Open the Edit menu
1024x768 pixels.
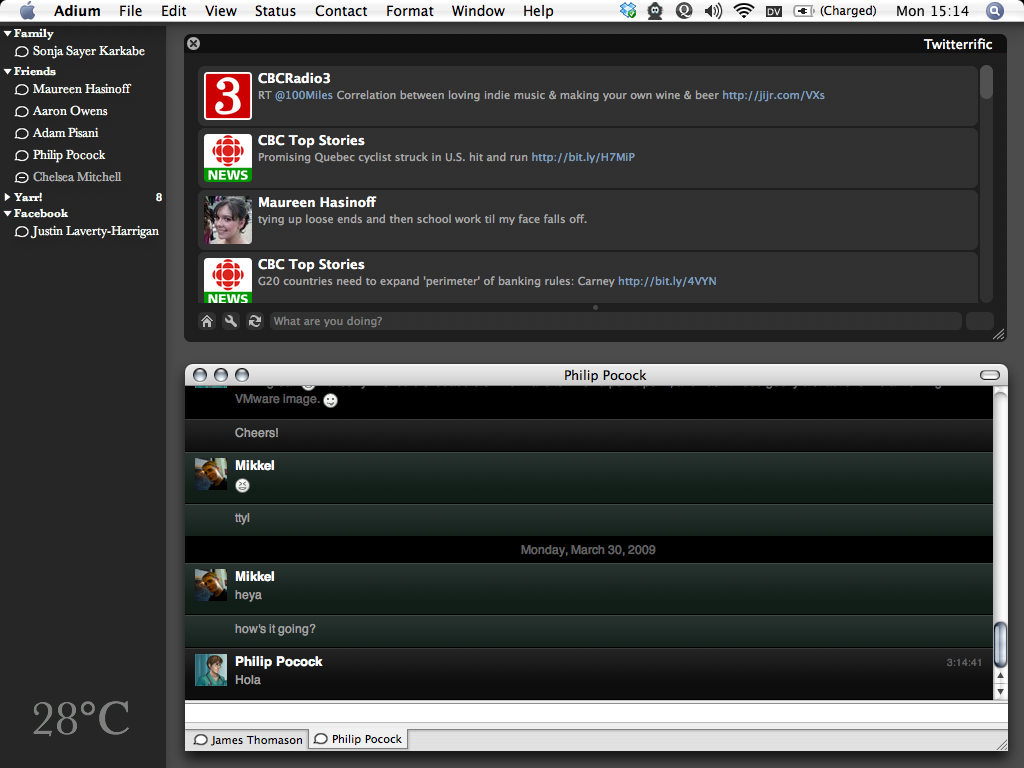[174, 11]
